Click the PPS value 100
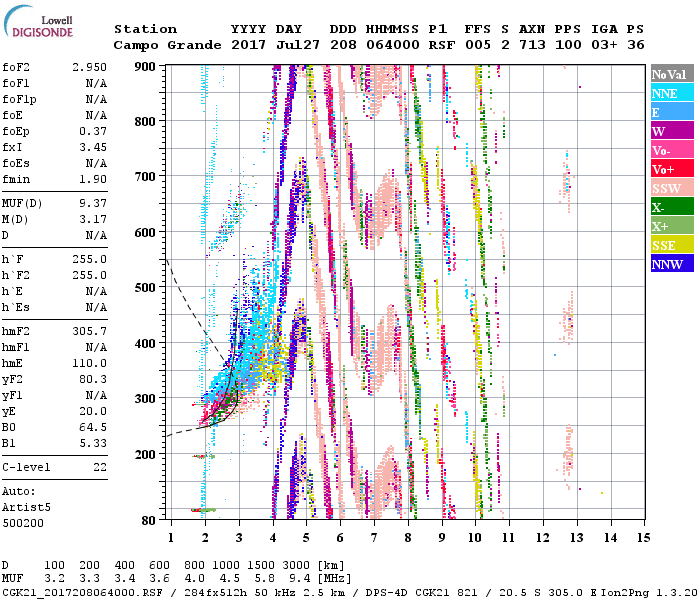The width and height of the screenshot is (700, 600). (x=568, y=45)
